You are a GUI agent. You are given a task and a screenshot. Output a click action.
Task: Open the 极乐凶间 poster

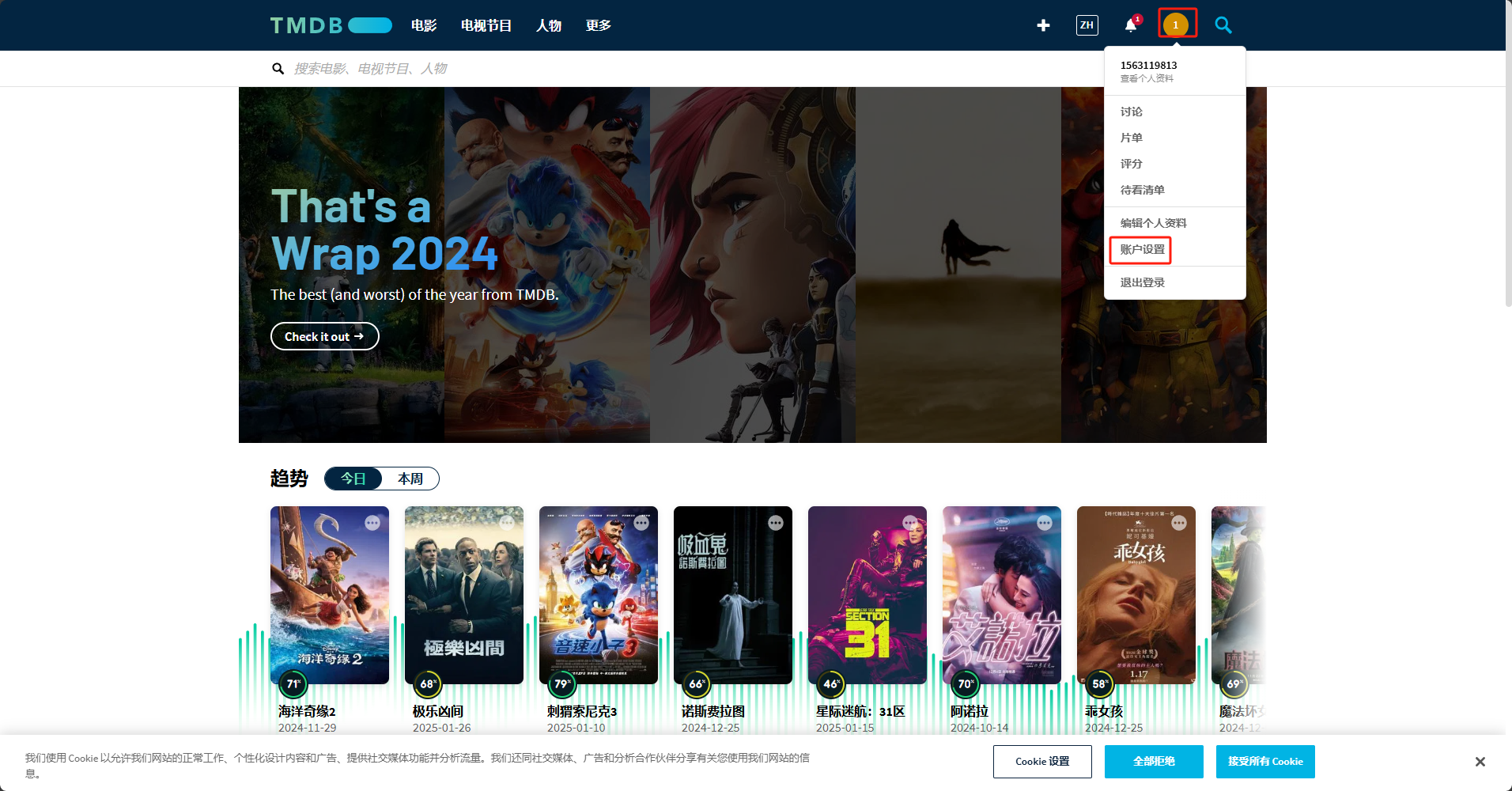click(464, 595)
